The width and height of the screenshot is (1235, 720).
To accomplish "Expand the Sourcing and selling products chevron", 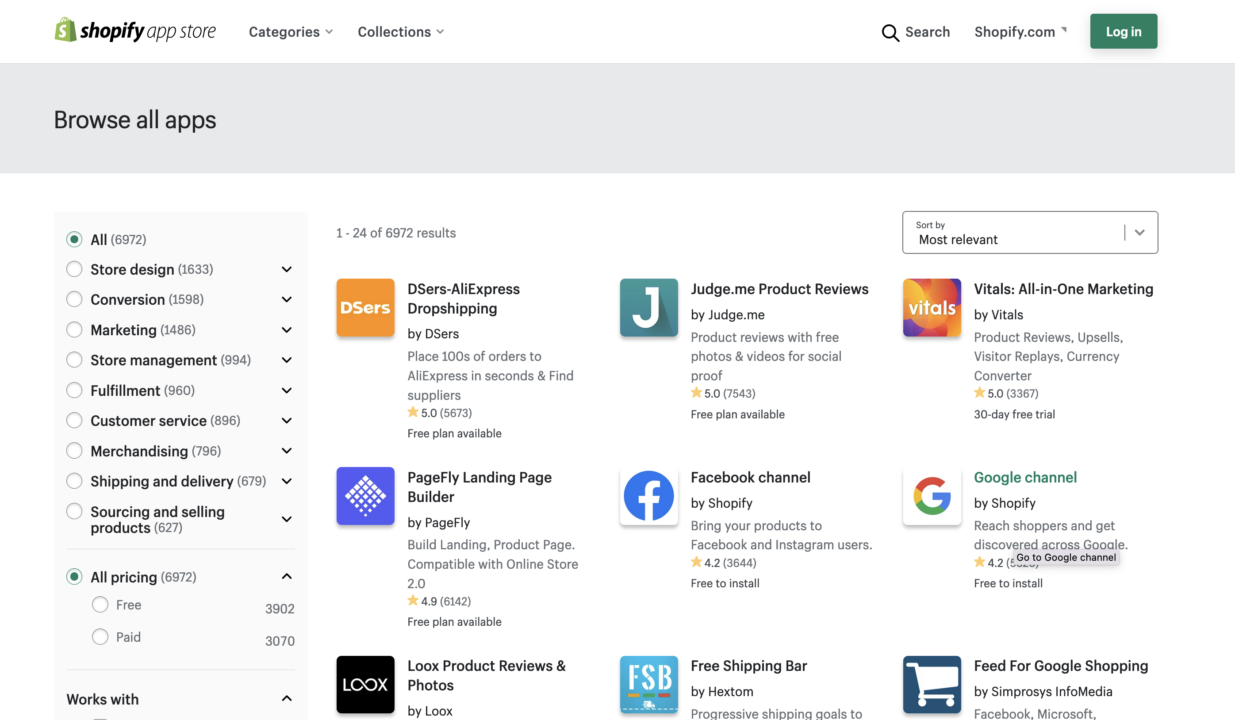I will 287,519.
